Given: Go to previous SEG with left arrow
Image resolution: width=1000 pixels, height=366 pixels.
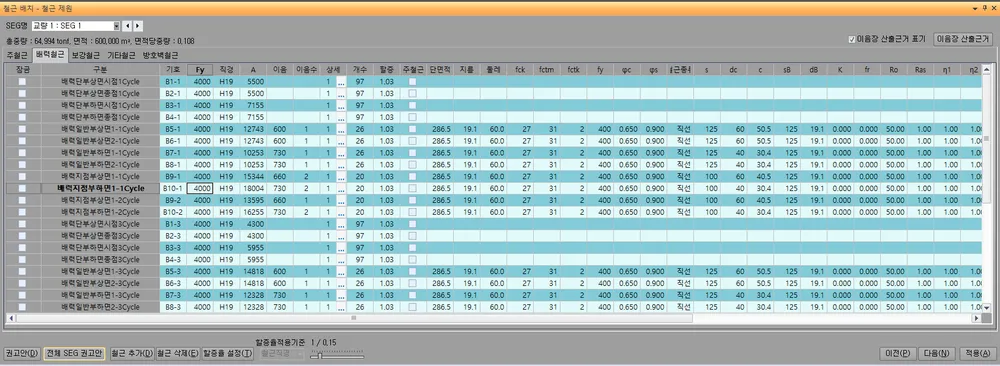Looking at the screenshot, I should (128, 26).
